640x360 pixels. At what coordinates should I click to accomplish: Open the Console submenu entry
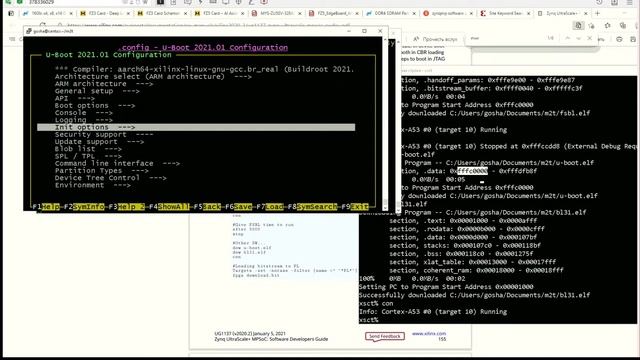click(x=84, y=113)
